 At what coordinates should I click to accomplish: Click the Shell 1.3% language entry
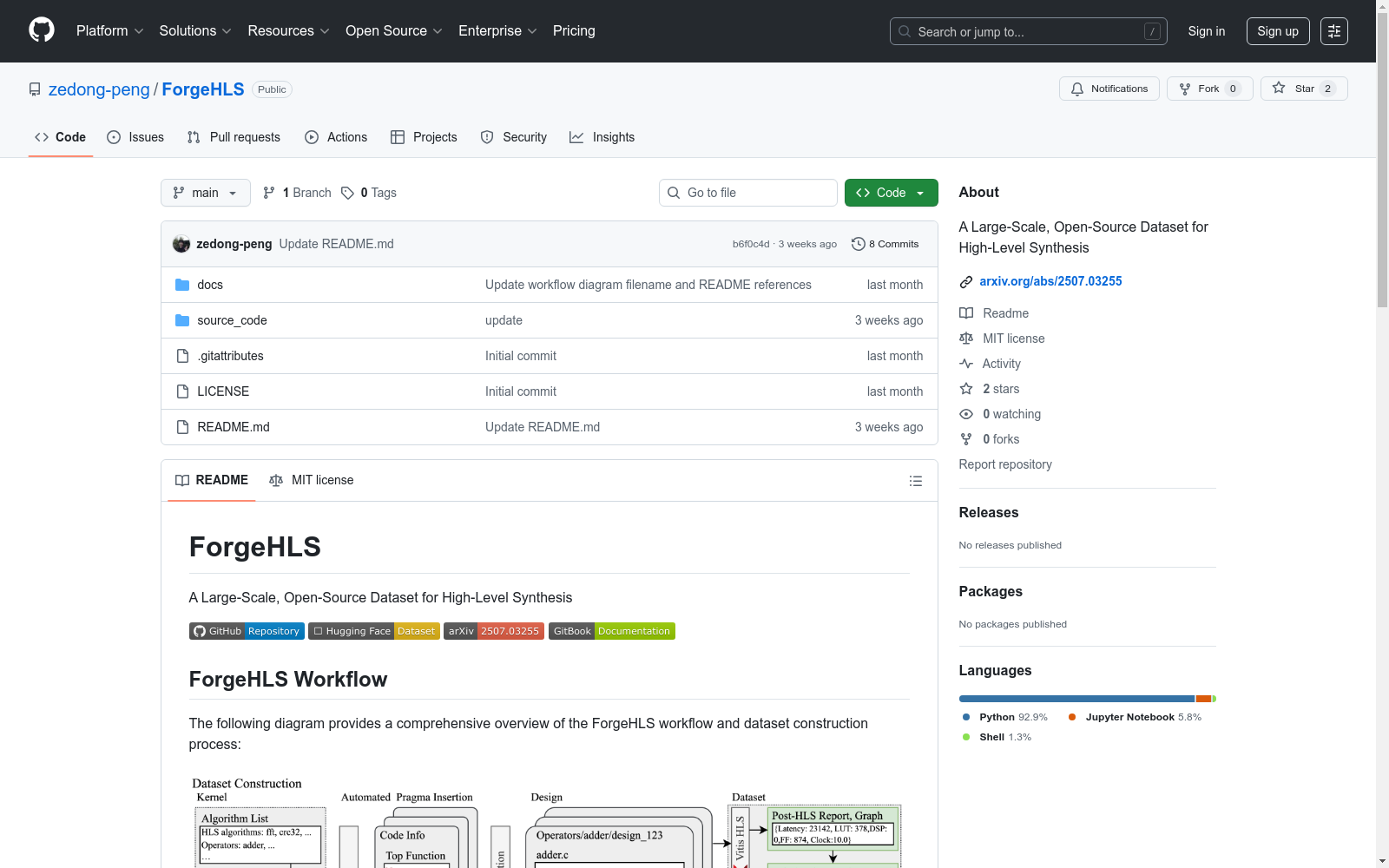coord(997,737)
